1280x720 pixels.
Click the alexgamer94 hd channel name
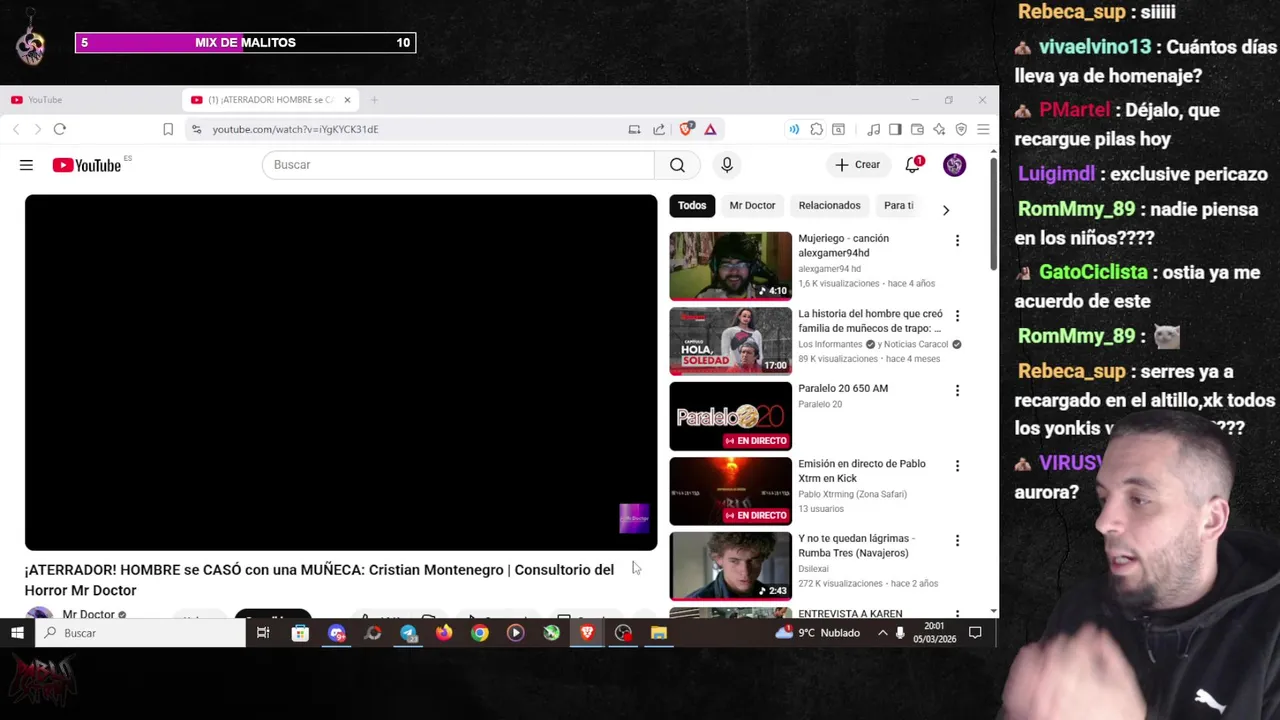click(829, 269)
